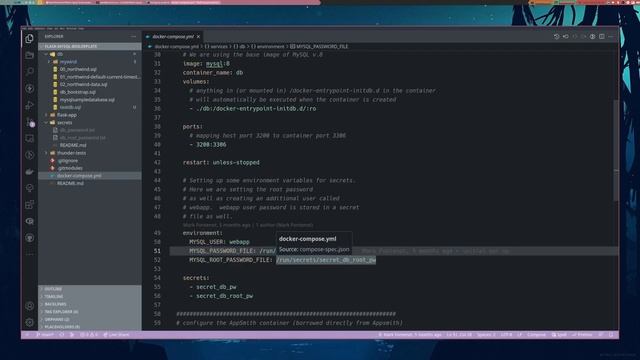
Task: Click the mysql image link on line 32
Action: [x=214, y=64]
